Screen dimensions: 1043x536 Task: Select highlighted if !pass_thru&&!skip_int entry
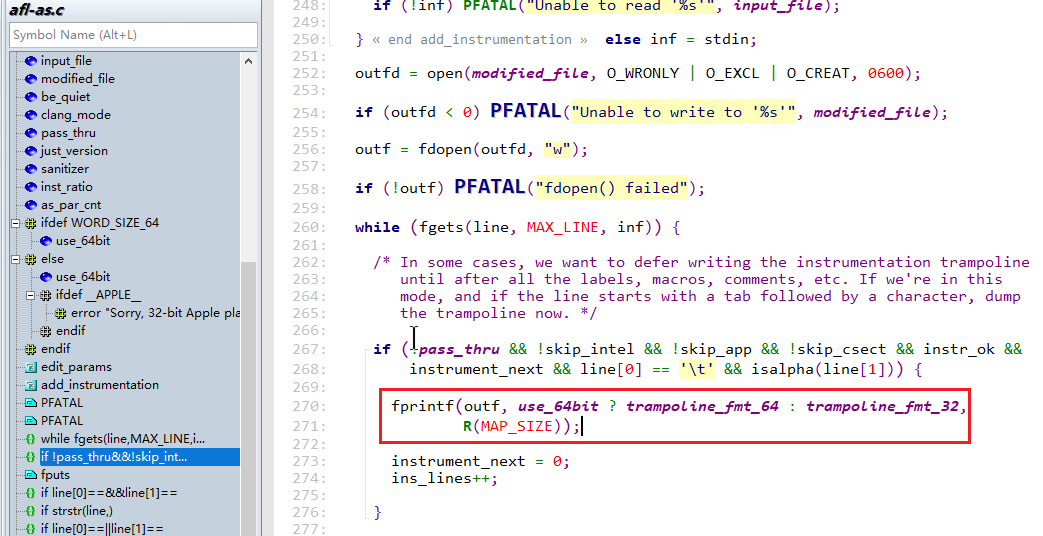(139, 456)
